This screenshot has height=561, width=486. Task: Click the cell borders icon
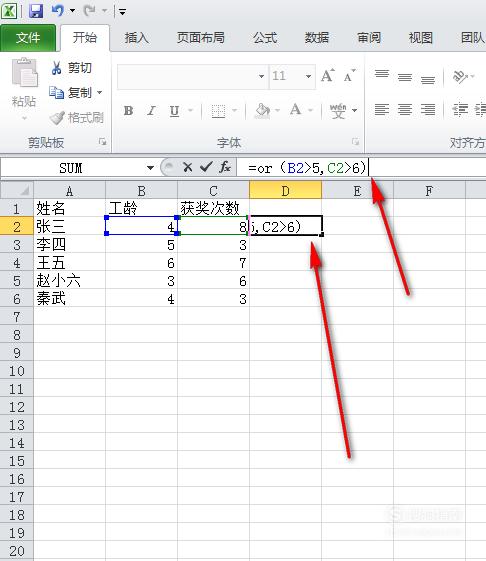[x=218, y=111]
